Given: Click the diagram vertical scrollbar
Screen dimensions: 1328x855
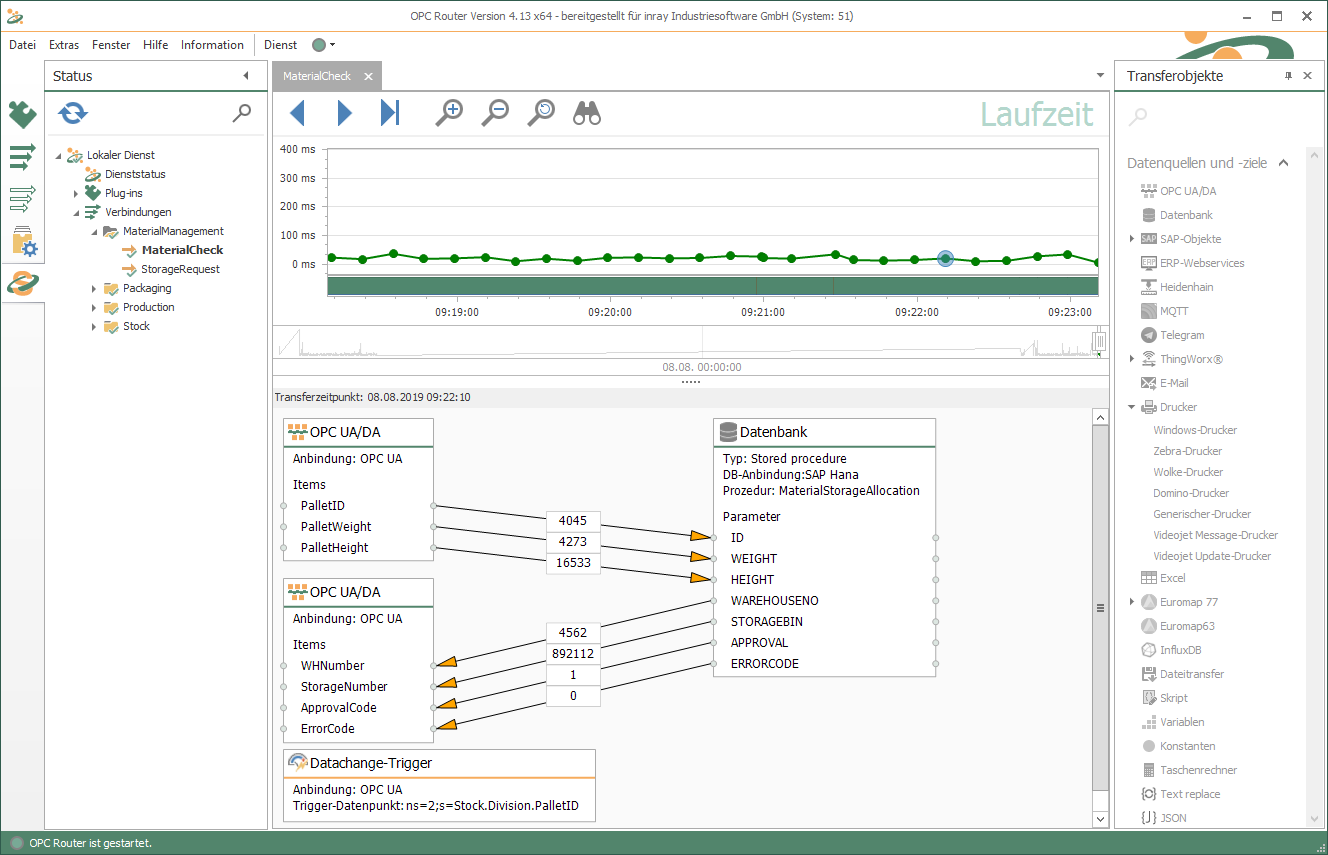Looking at the screenshot, I should click(1100, 607).
